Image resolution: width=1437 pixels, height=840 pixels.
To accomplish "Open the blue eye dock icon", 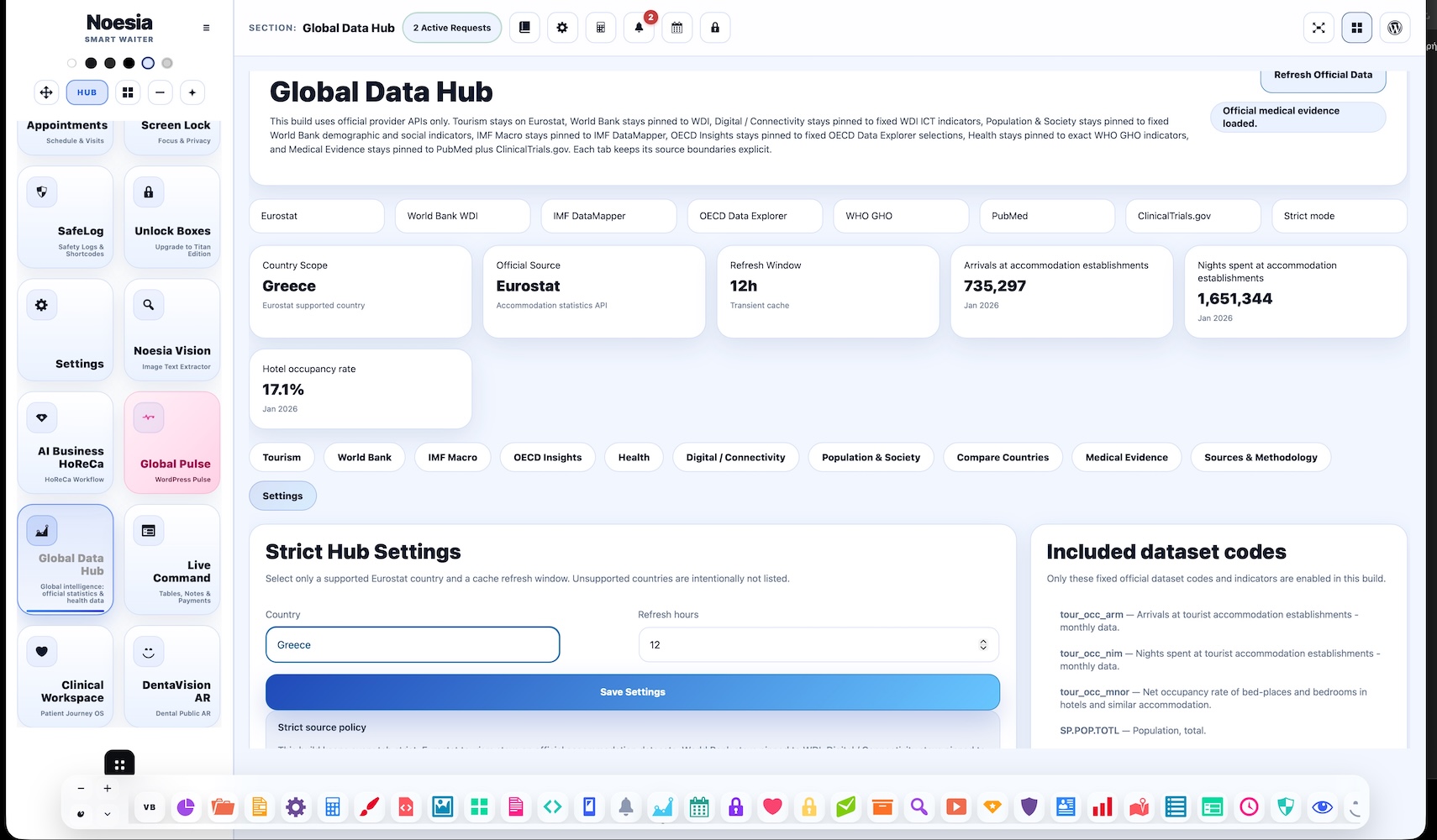I will pos(1322,807).
